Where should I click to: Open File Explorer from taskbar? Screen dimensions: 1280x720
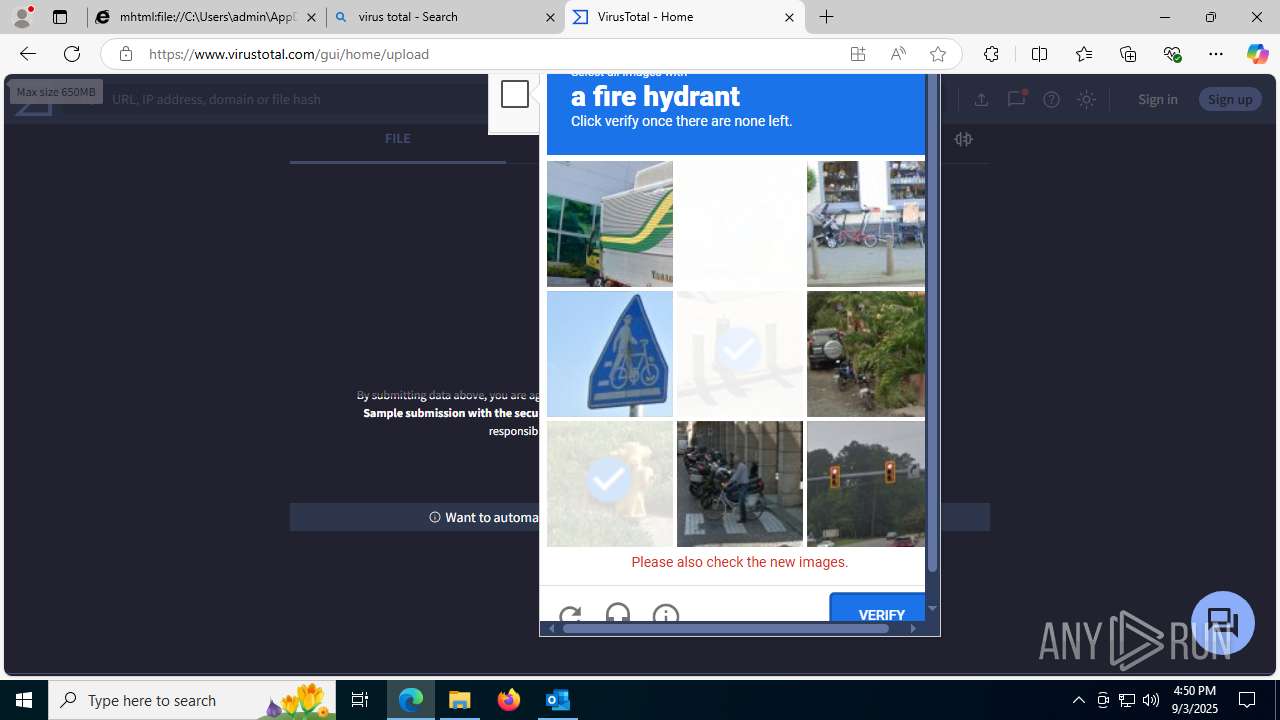coord(460,700)
